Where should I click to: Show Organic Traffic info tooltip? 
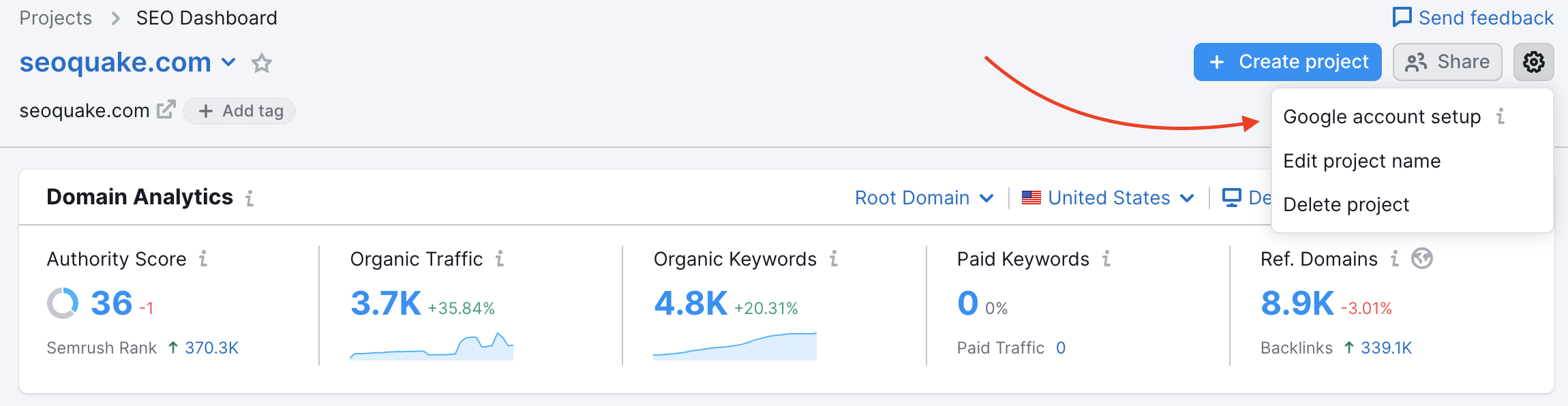[500, 259]
